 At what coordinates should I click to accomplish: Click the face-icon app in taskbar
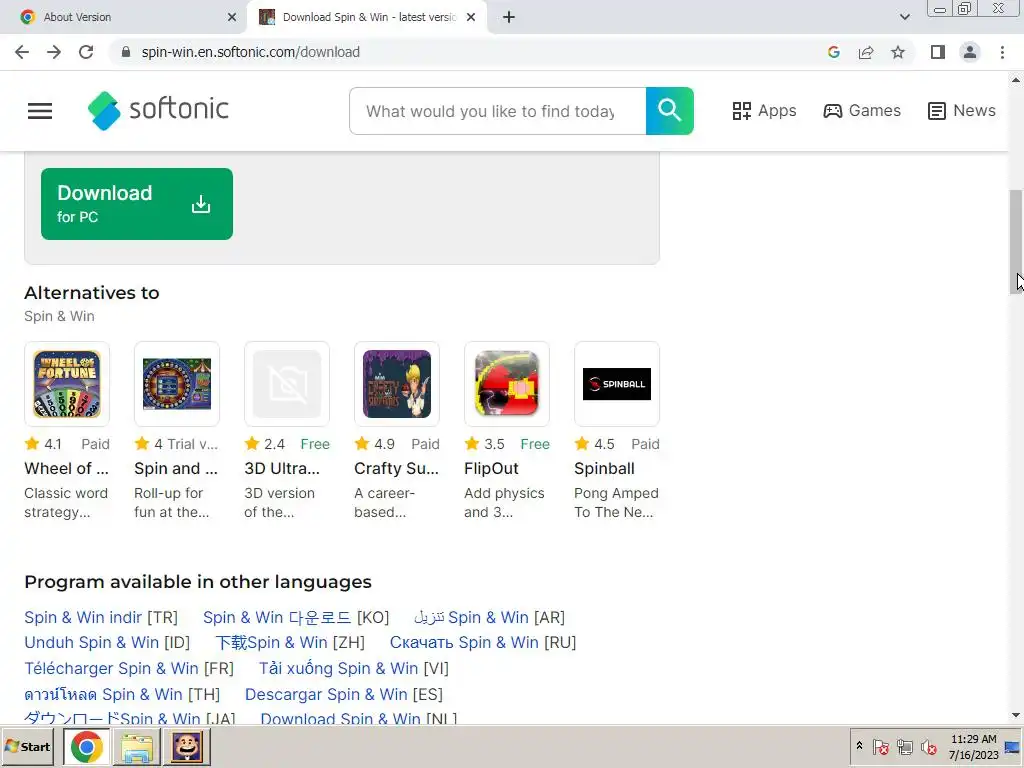pyautogui.click(x=187, y=746)
